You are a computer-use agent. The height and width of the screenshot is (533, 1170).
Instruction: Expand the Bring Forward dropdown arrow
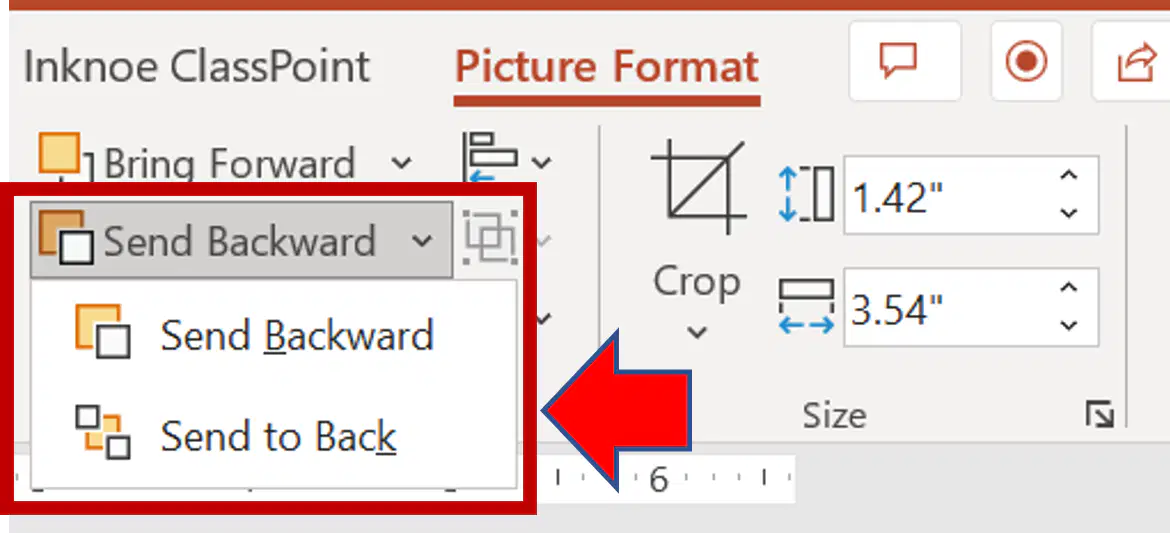point(401,162)
